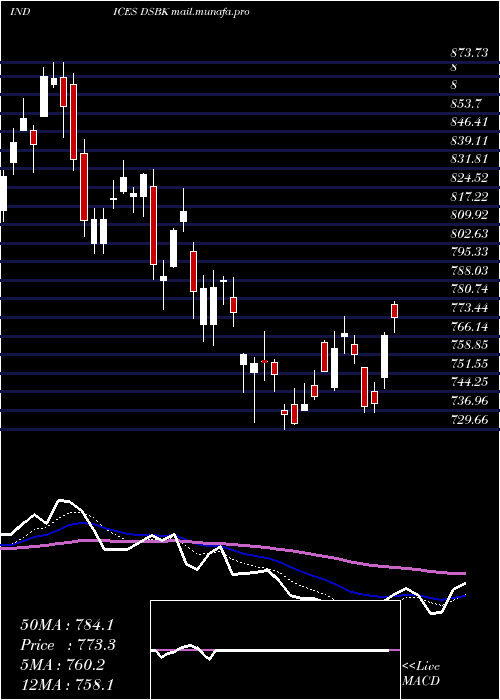The height and width of the screenshot is (700, 500).
Task: Select the 802.63 price label
Action: [x=469, y=233]
